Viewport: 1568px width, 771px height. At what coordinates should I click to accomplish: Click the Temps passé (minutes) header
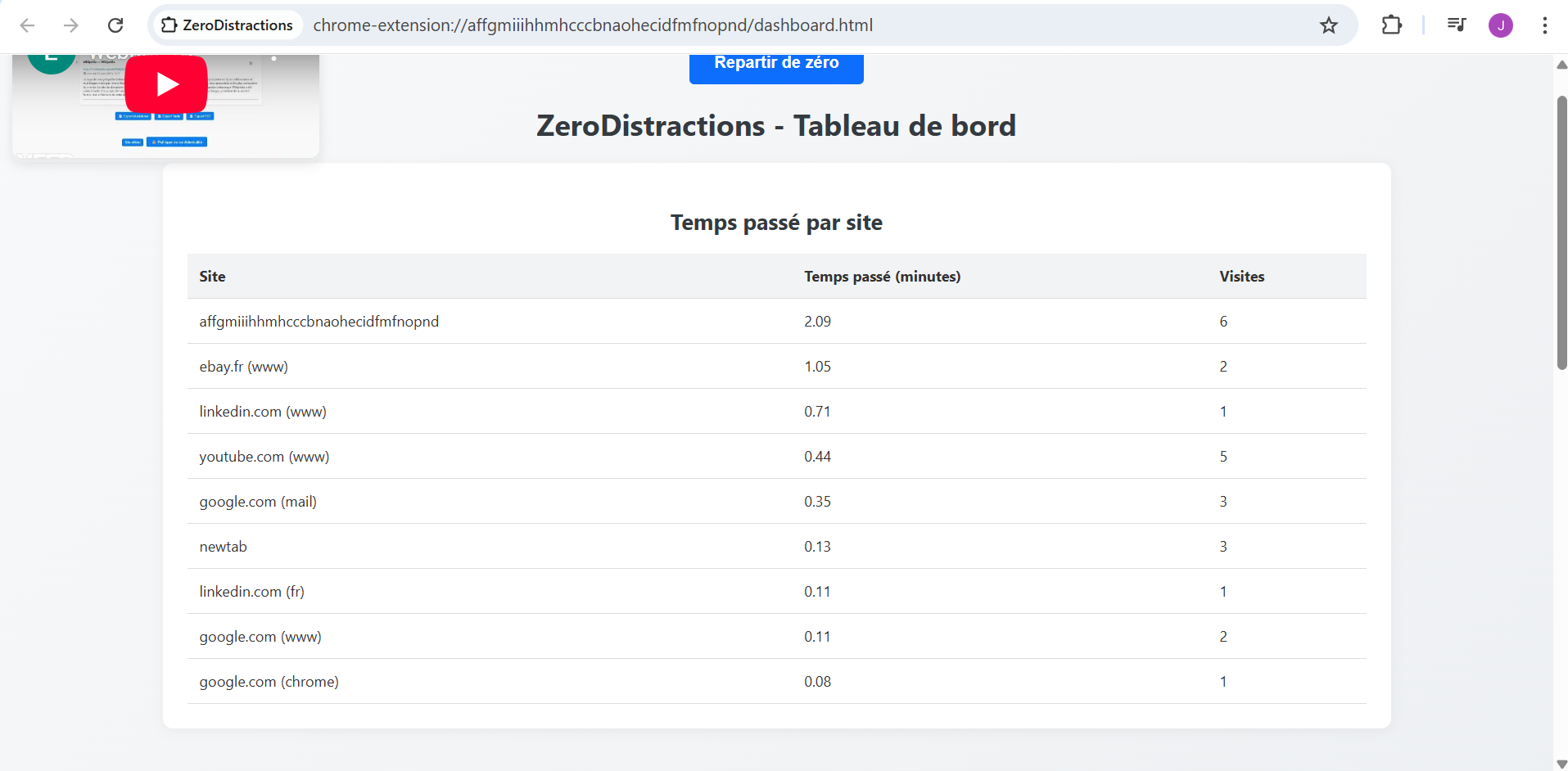(882, 277)
